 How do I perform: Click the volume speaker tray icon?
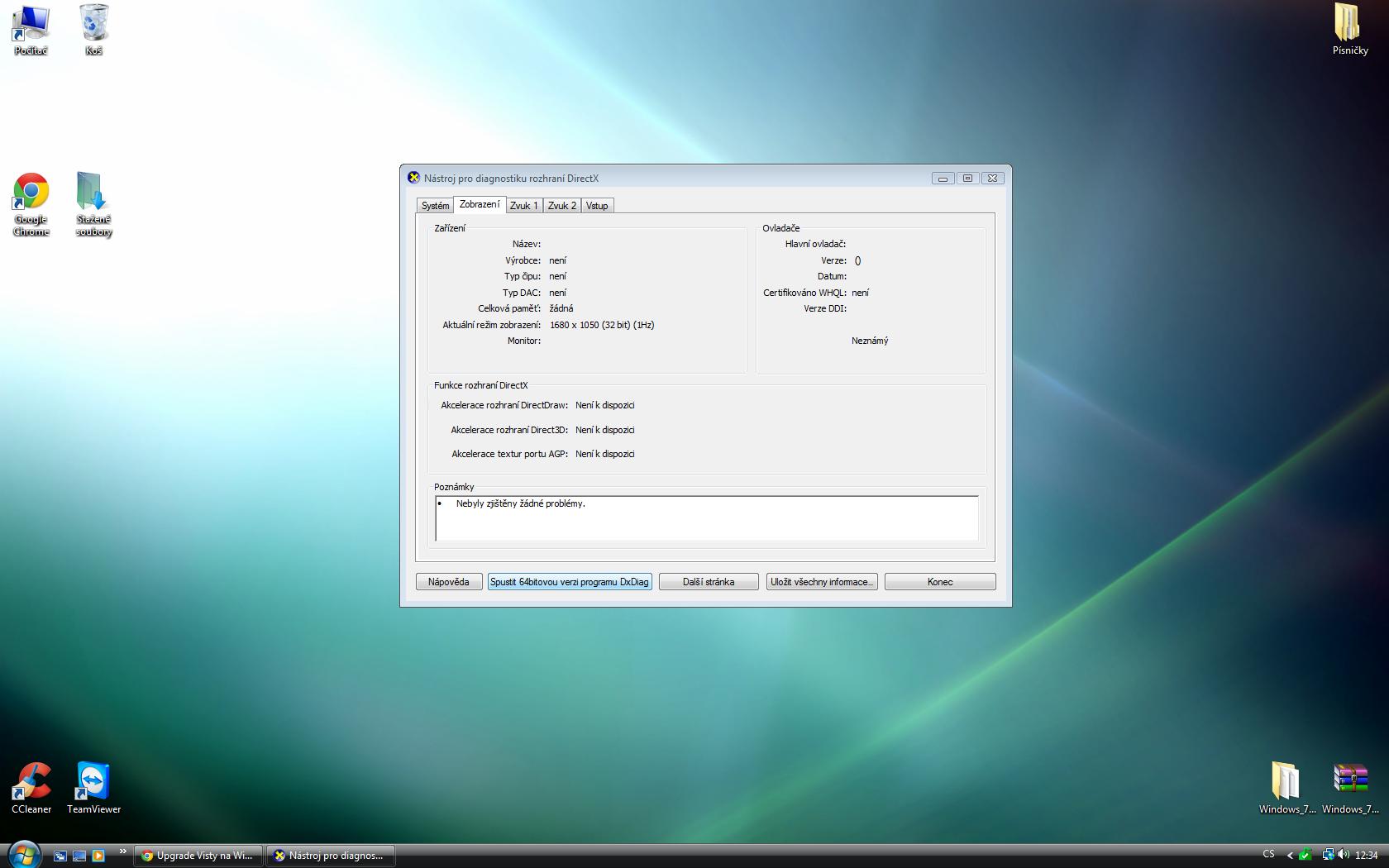[x=1343, y=855]
